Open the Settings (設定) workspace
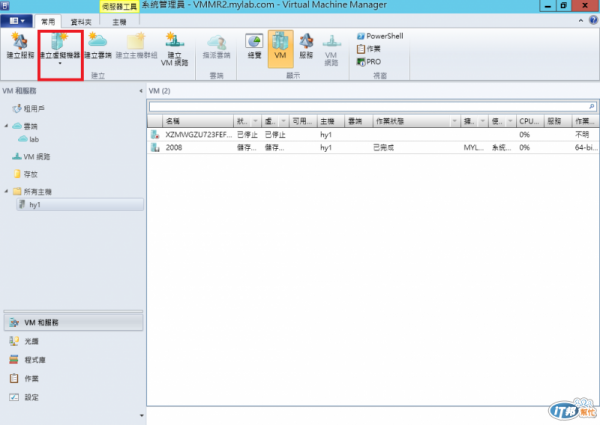This screenshot has width=600, height=425. coord(73,397)
